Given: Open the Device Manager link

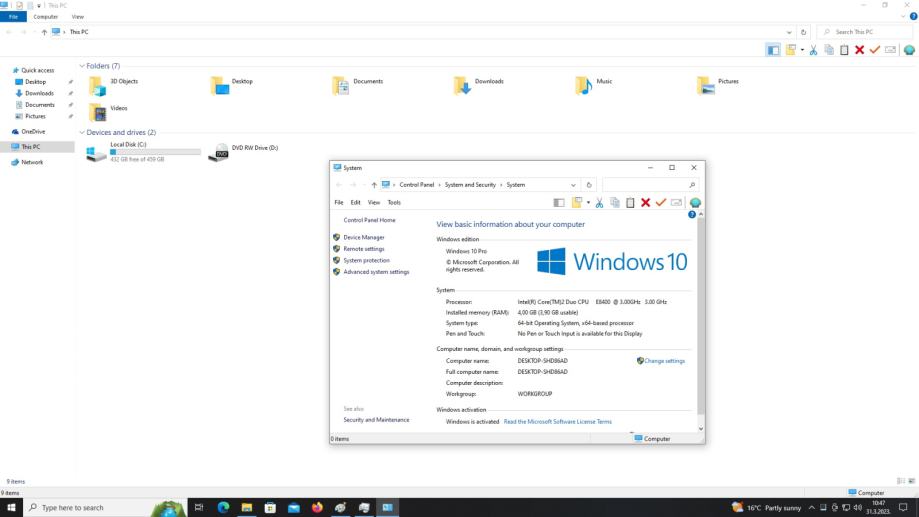Looking at the screenshot, I should point(364,237).
